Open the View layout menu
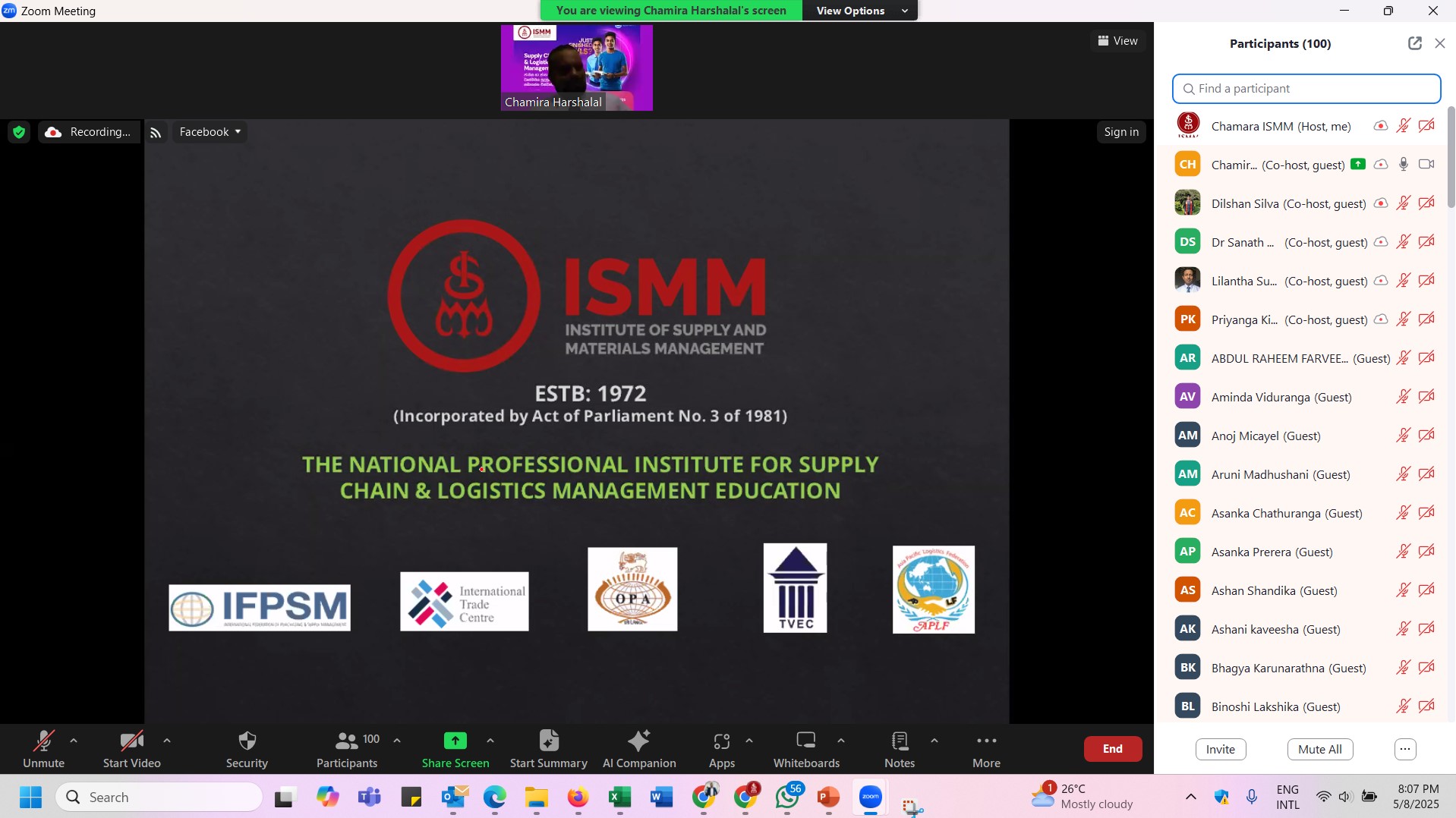The image size is (1456, 818). [1117, 41]
